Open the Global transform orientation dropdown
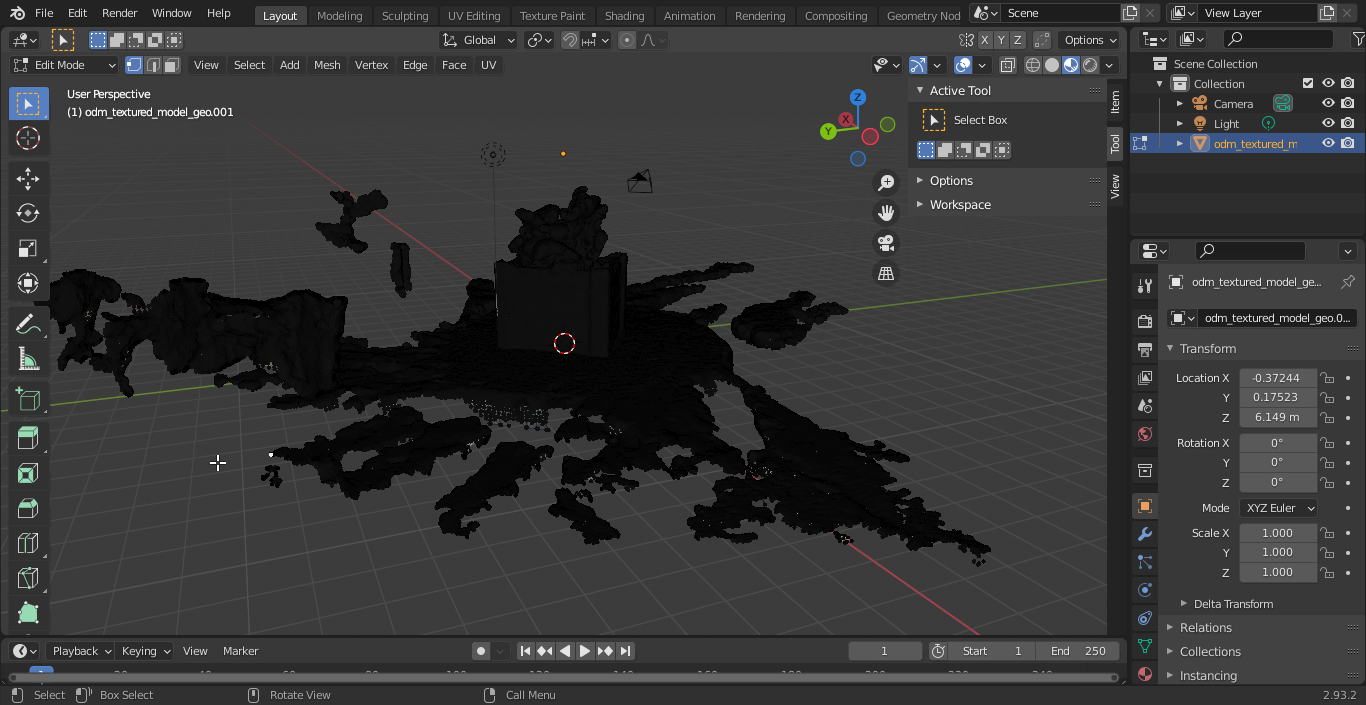This screenshot has width=1366, height=705. pos(480,40)
